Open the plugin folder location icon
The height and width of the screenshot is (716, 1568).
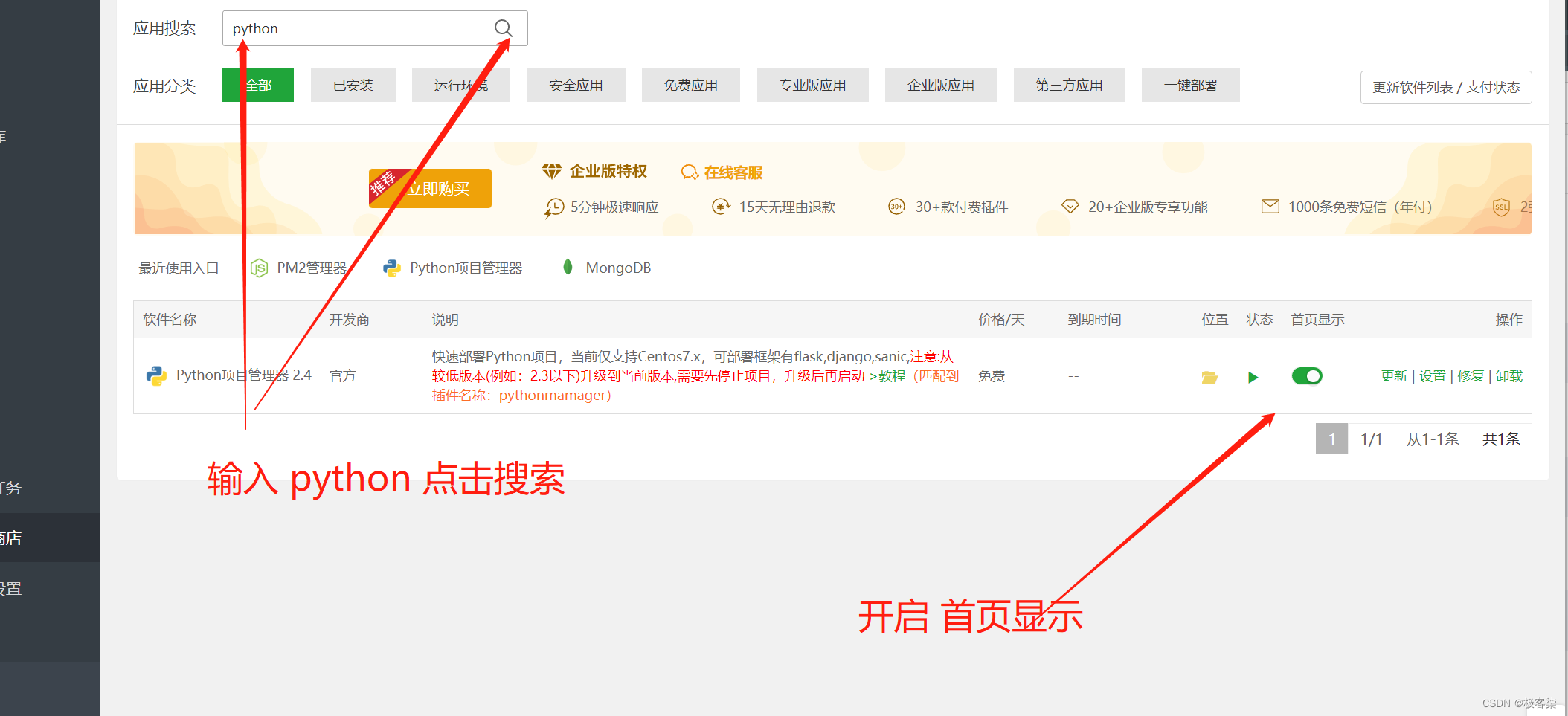(x=1209, y=377)
